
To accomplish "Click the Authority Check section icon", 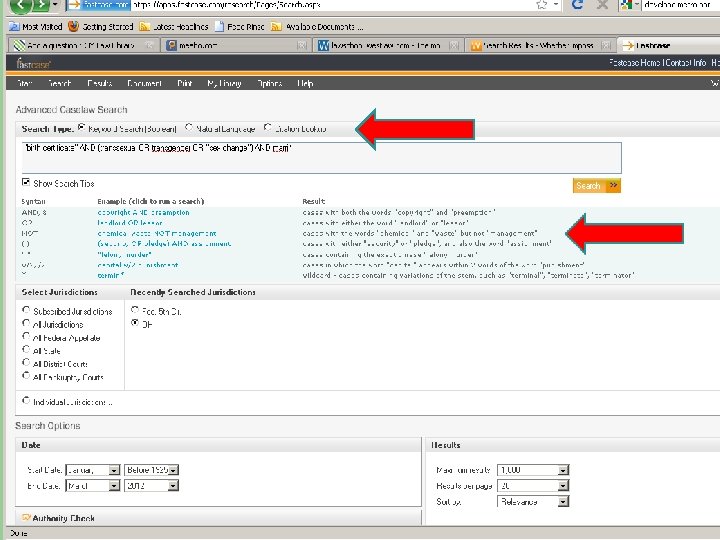I will 26,518.
